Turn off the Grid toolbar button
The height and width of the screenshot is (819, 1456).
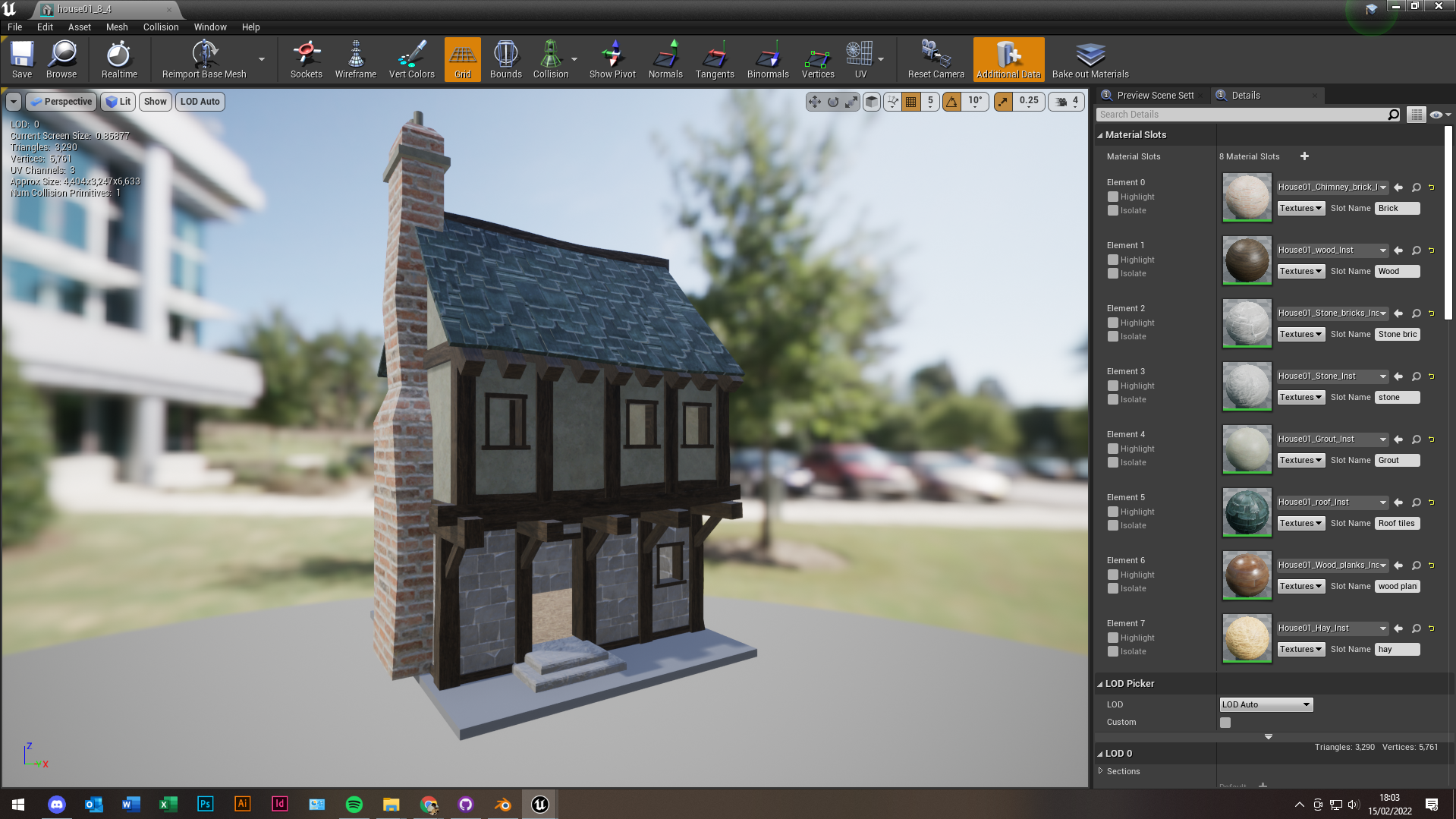point(463,59)
